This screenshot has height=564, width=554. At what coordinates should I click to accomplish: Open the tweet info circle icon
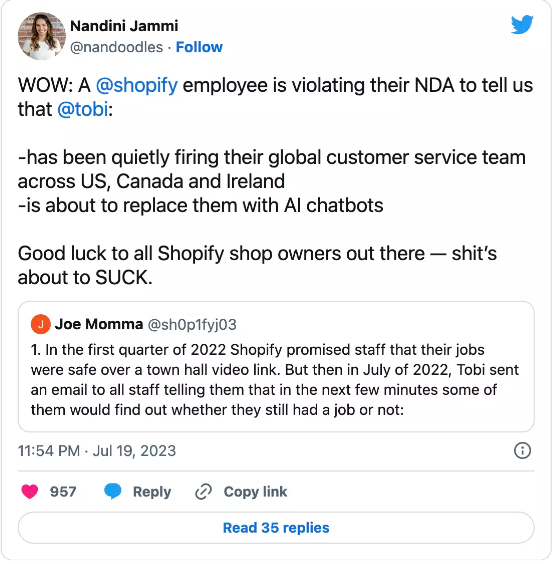pyautogui.click(x=522, y=451)
